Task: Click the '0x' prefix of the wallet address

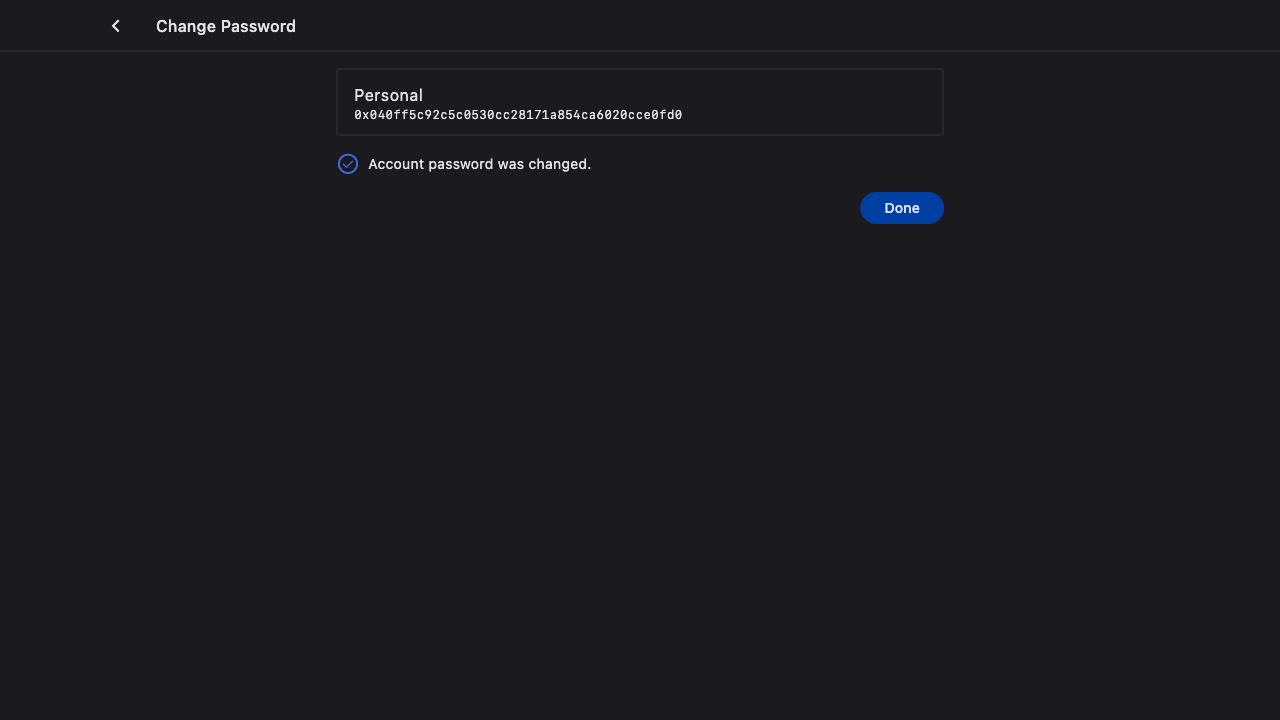Action: (361, 115)
